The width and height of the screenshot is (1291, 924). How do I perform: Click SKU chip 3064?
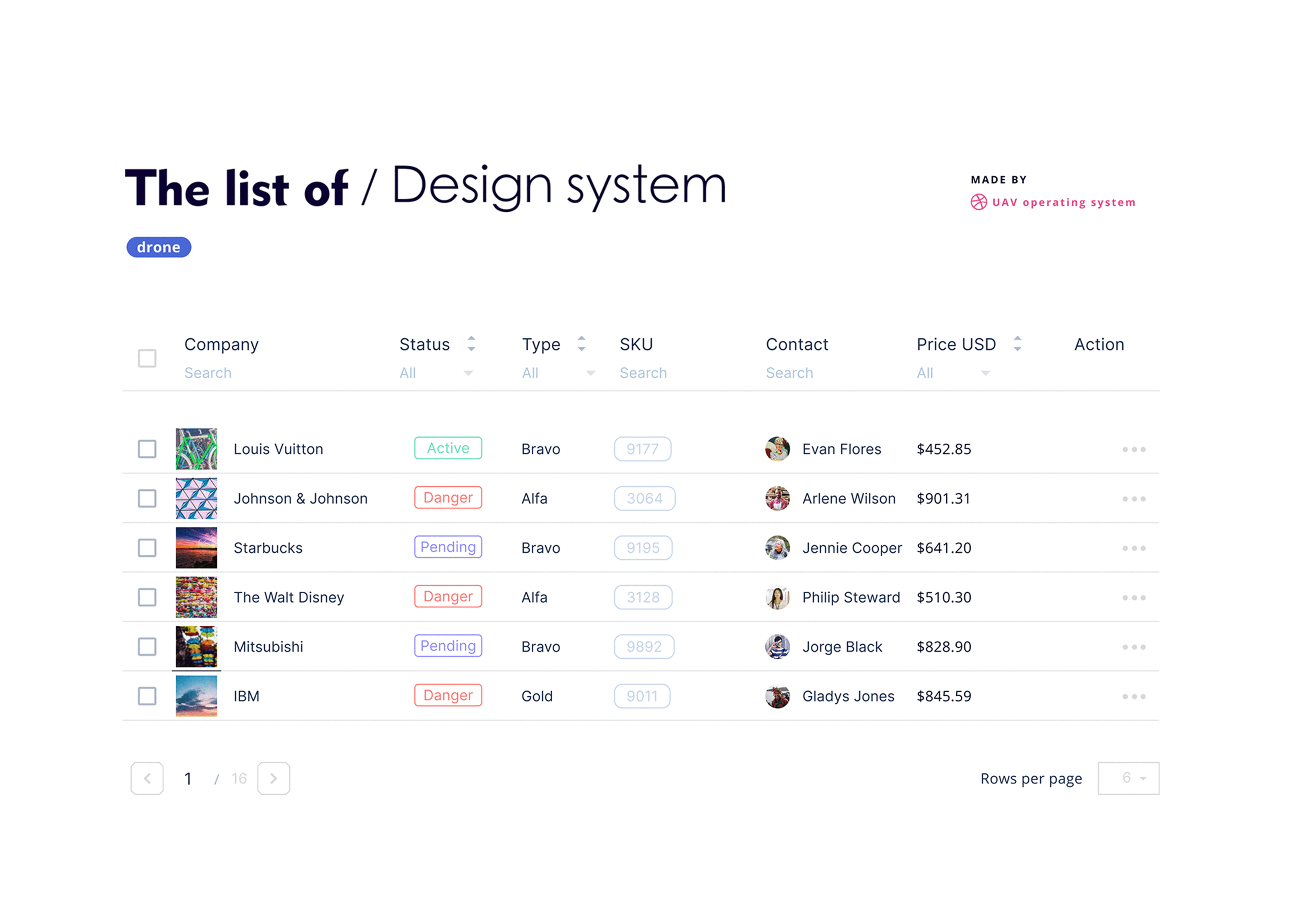pos(645,498)
